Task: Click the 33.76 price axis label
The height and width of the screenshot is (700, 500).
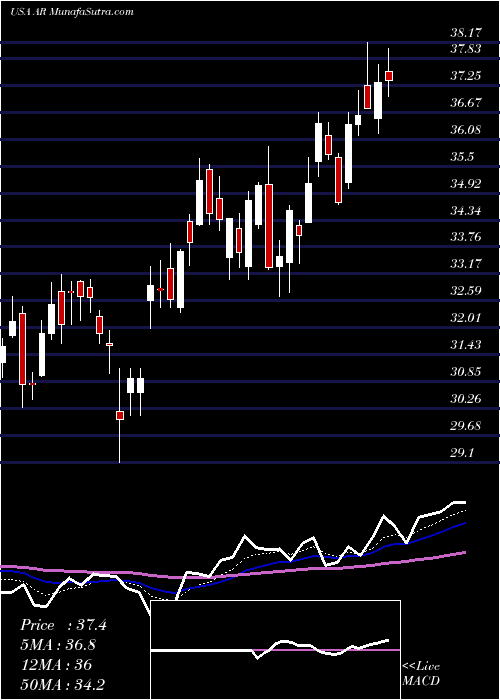Action: click(x=466, y=237)
